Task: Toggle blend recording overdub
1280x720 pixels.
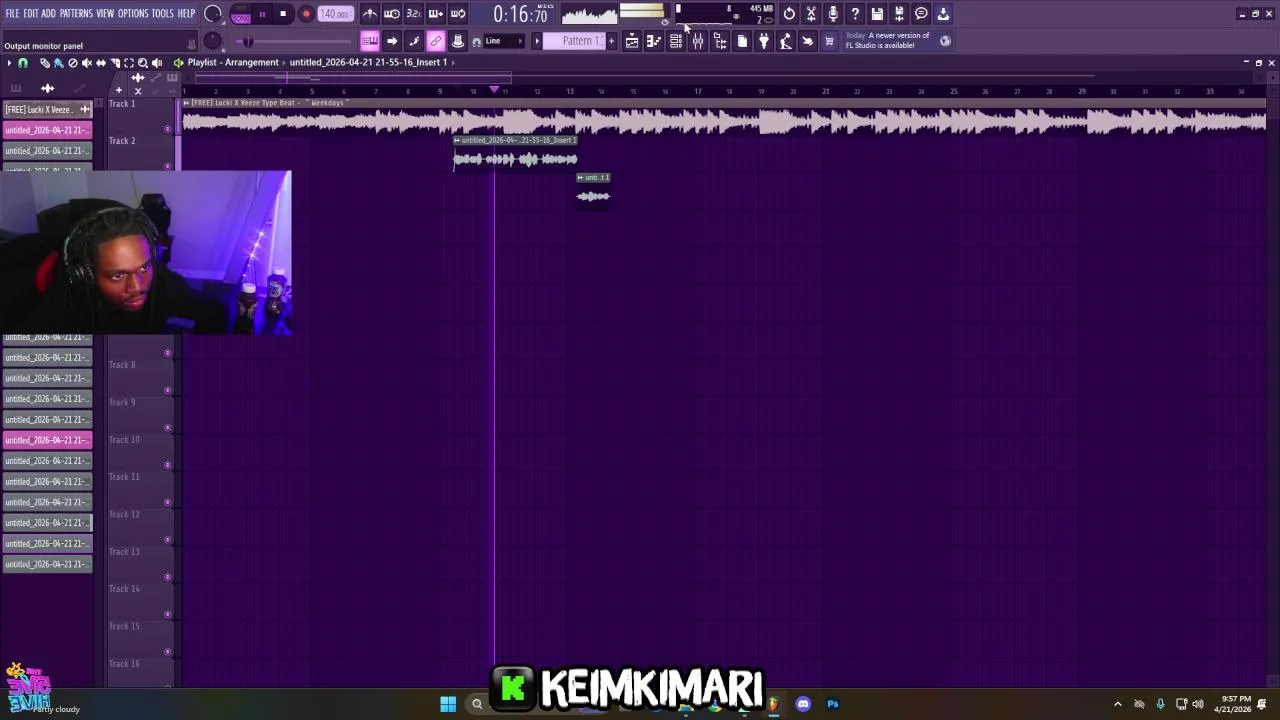Action: pos(436,14)
